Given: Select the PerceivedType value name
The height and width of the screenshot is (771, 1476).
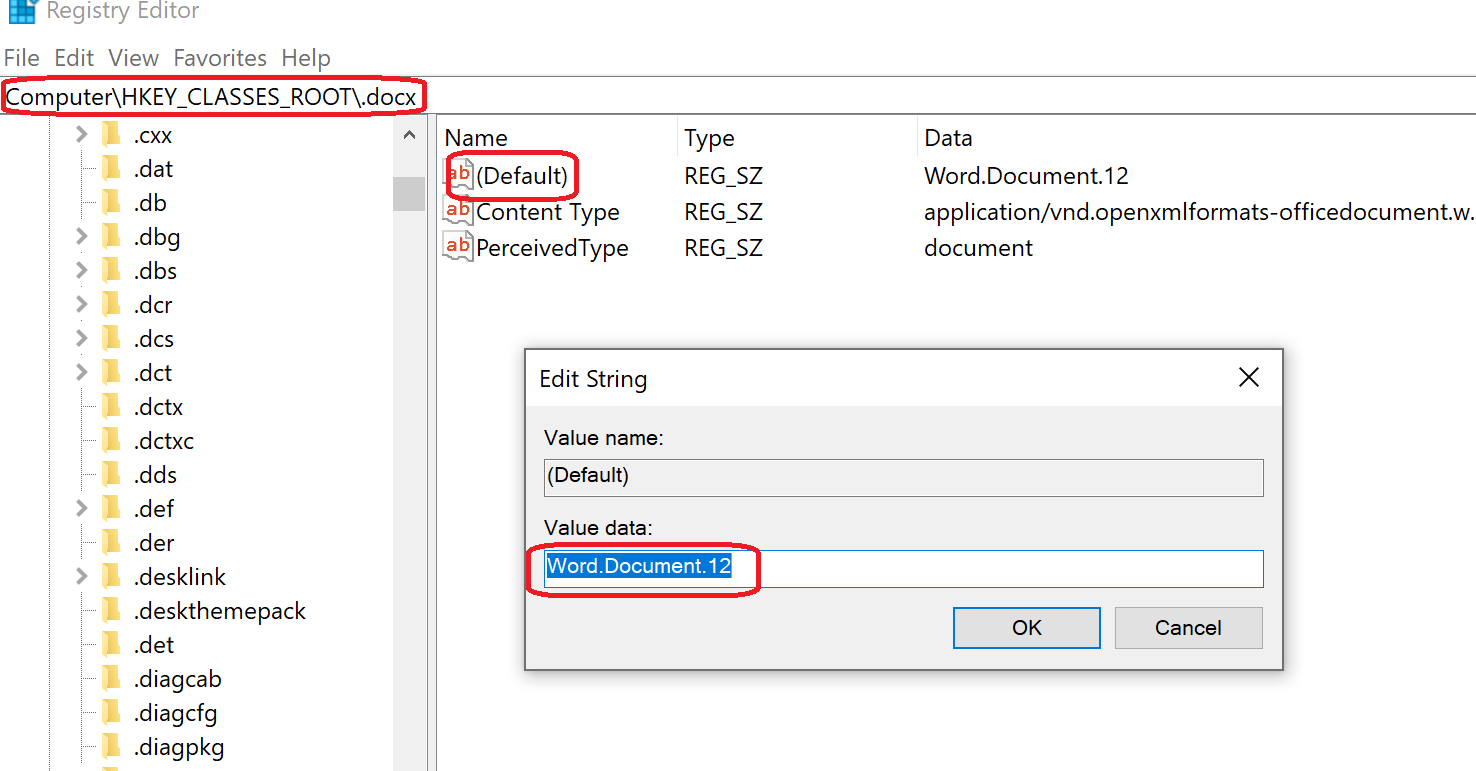Looking at the screenshot, I should click(x=552, y=248).
